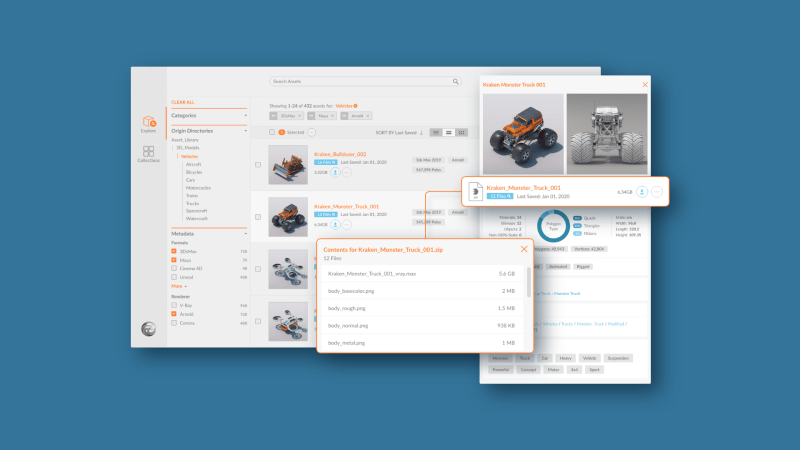Open more options for Kraken_Monster_Truck_001 in list
Image resolution: width=800 pixels, height=450 pixels.
pyautogui.click(x=347, y=225)
